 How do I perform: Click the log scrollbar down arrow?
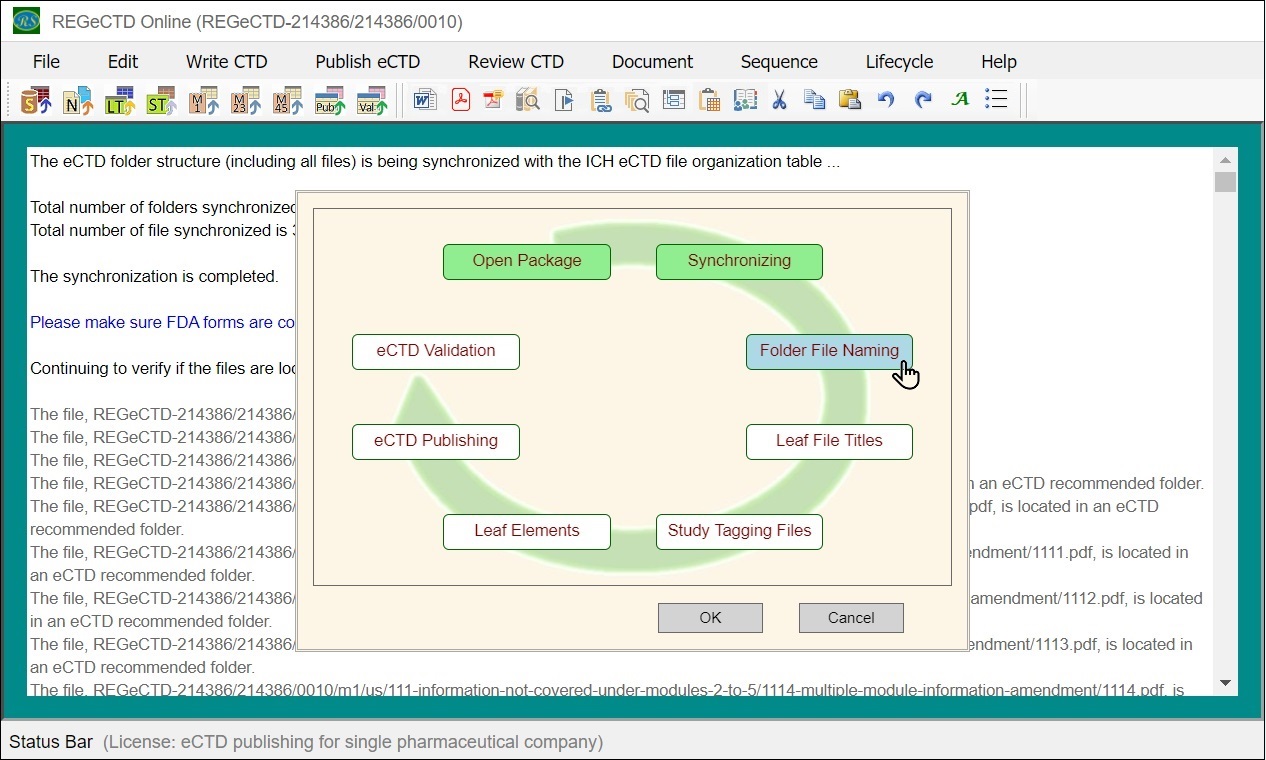(x=1225, y=683)
